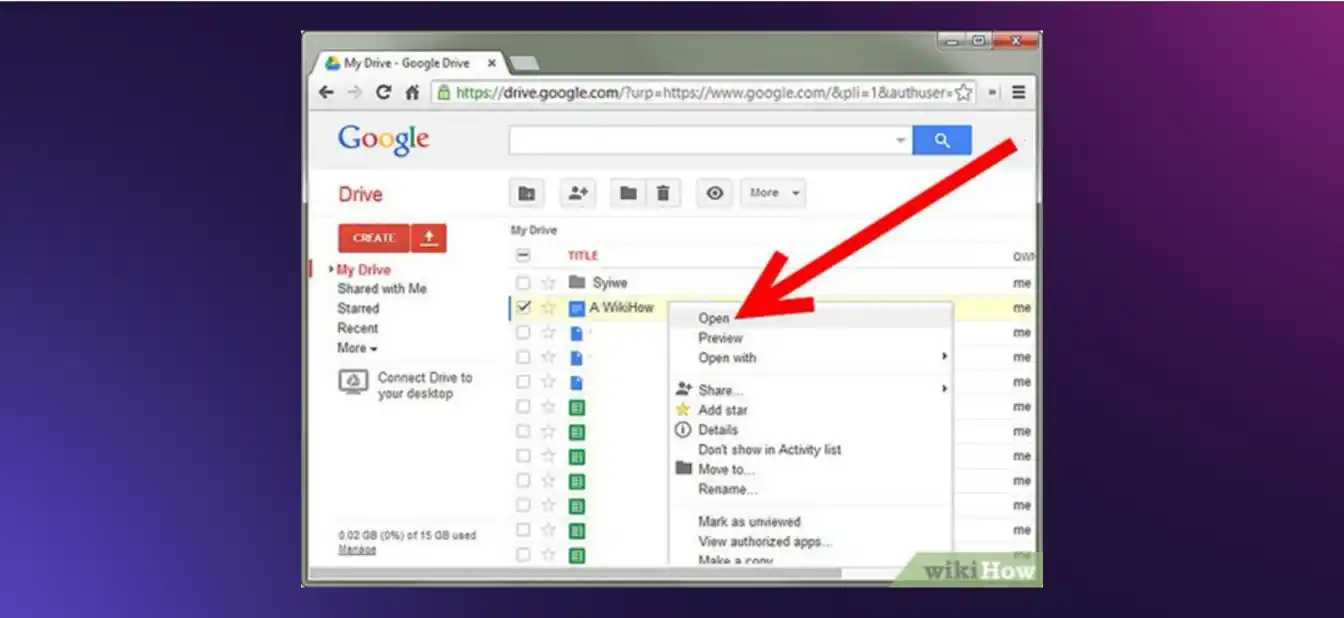Click the browser forward arrow
Screen dimensions: 1344x618
coord(354,92)
